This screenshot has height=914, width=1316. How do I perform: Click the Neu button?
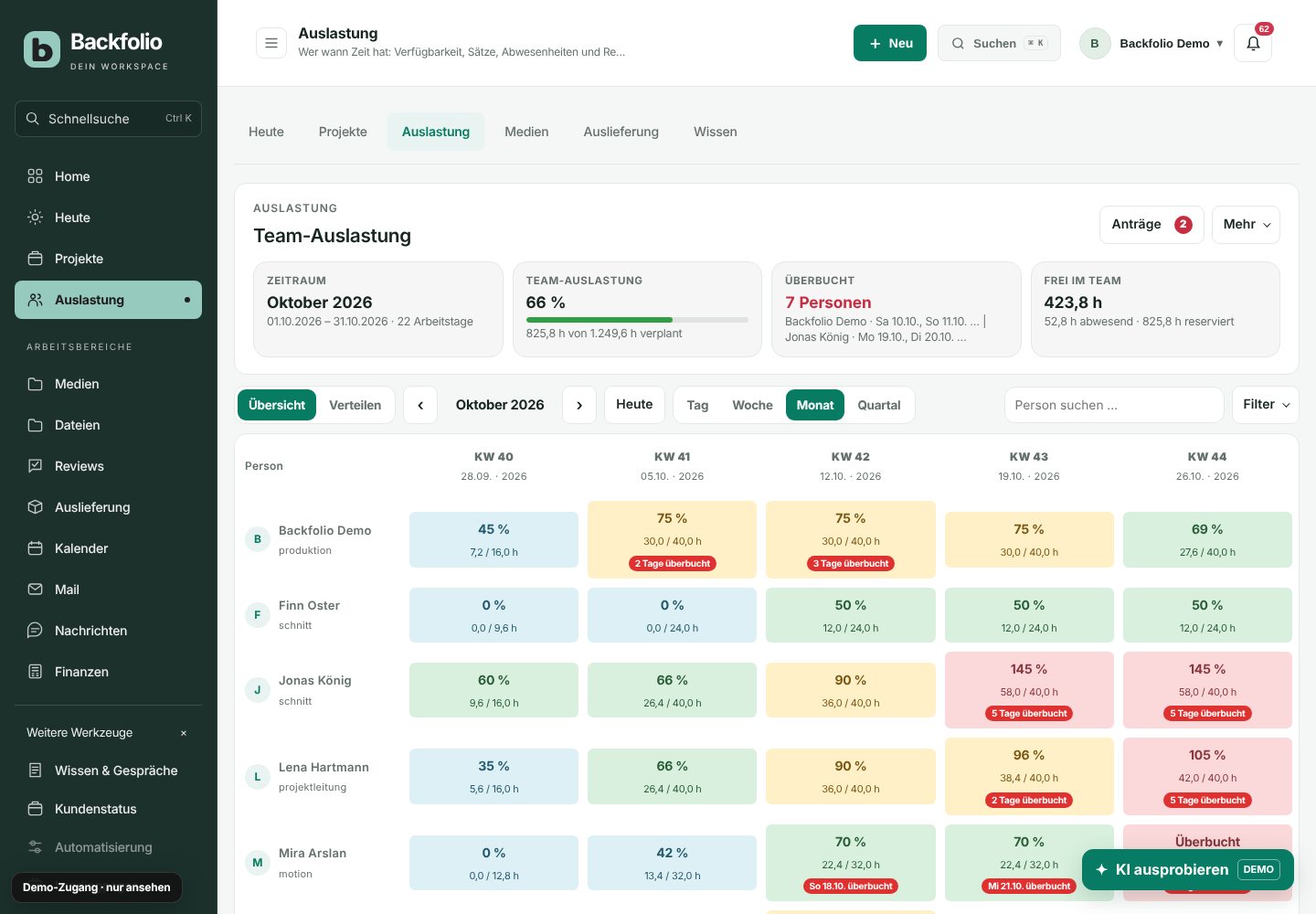click(x=890, y=43)
